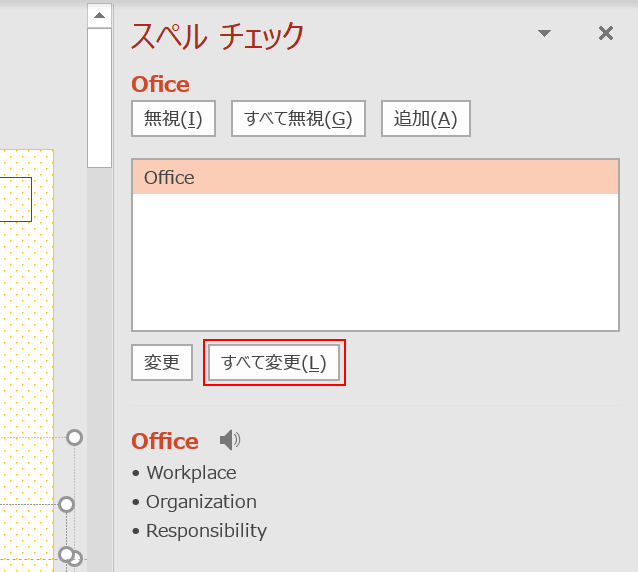Close the スペル チェック pane

point(606,33)
